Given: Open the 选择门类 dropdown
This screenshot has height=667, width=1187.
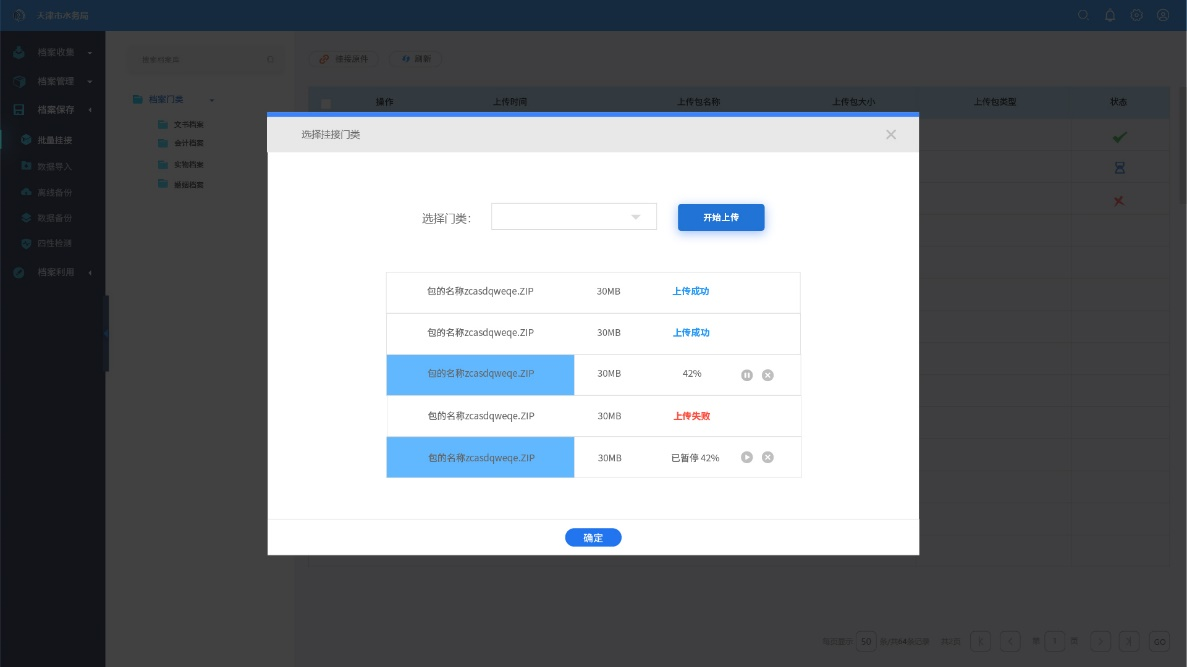Looking at the screenshot, I should click(573, 217).
